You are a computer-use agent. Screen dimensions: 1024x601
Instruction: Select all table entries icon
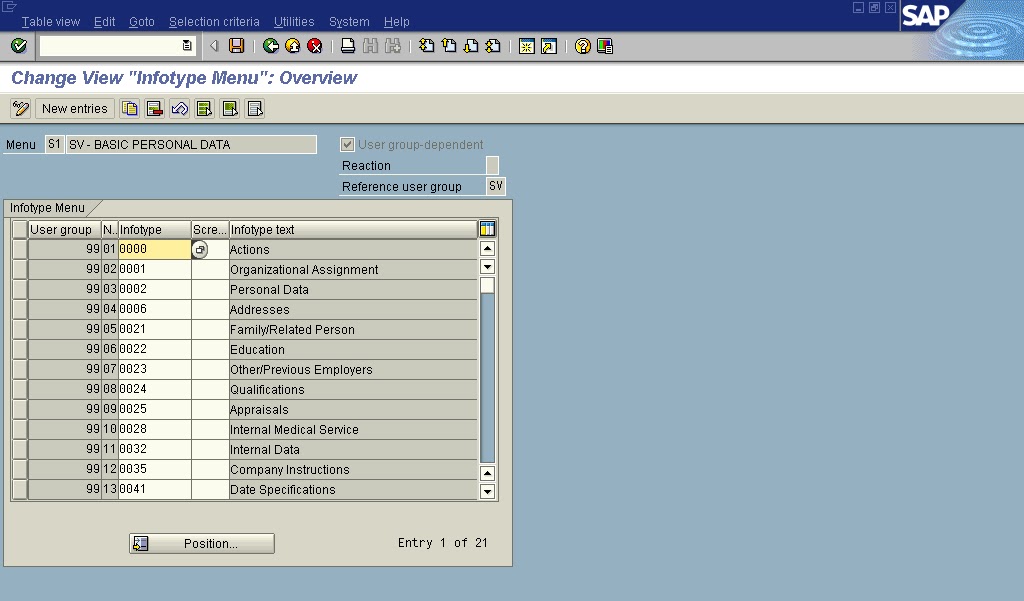(x=206, y=108)
